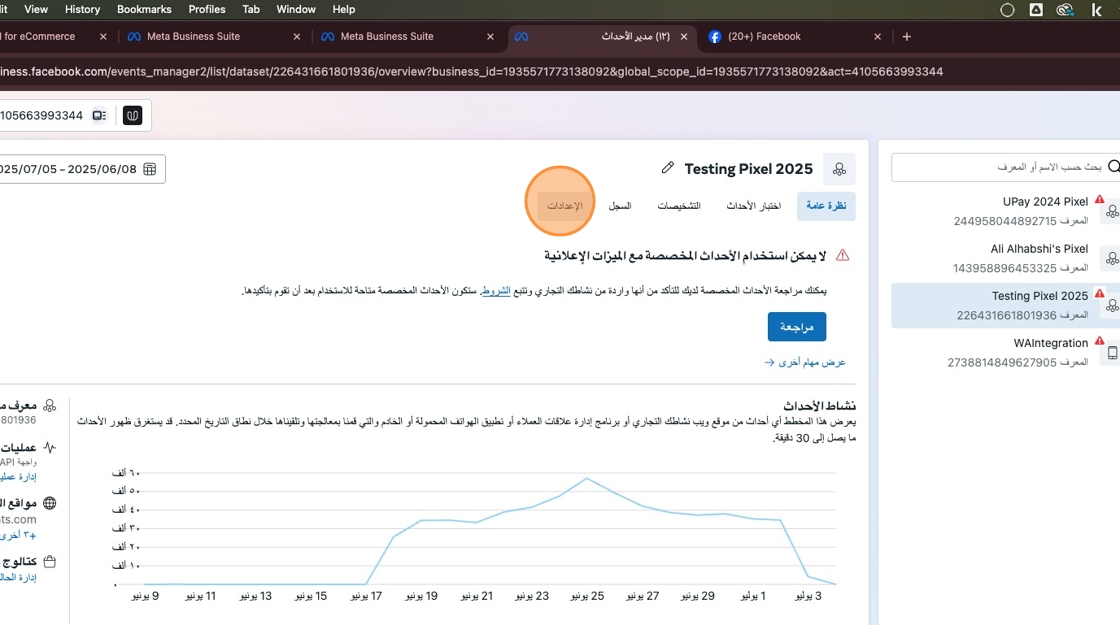Select Ali Alhabshi's Pixel dataset
The width and height of the screenshot is (1120, 625).
point(1006,258)
